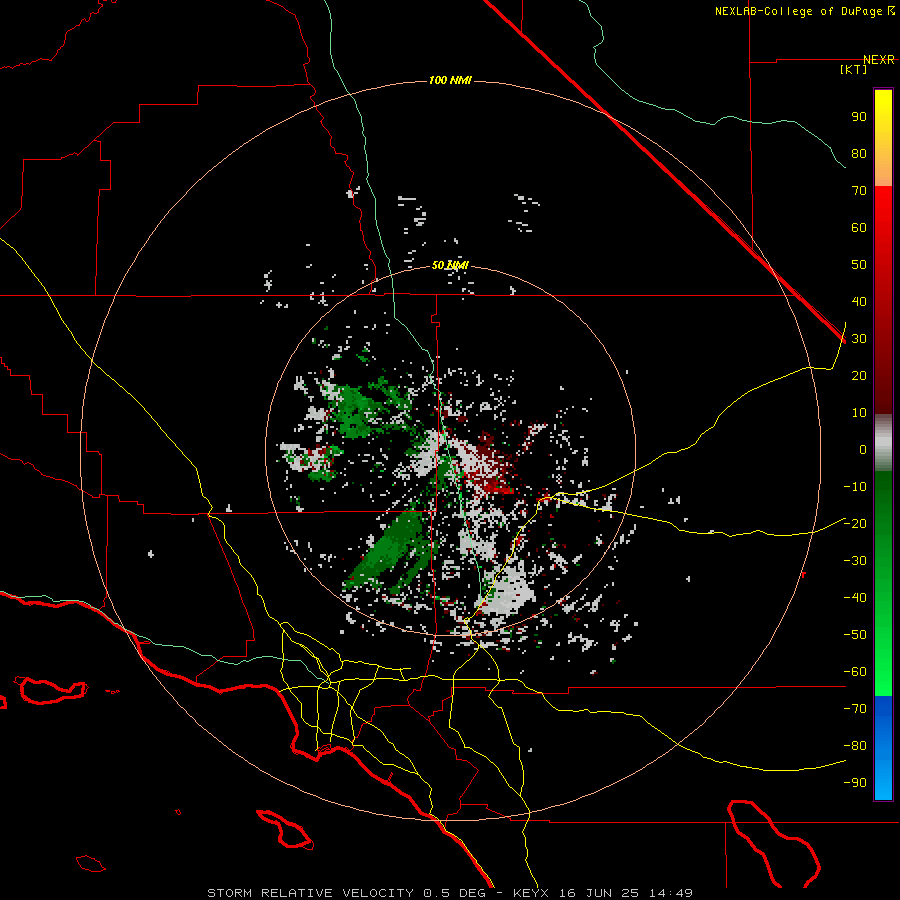
Task: Click the NEXLAB-College of DuPage credit text
Action: pos(805,11)
